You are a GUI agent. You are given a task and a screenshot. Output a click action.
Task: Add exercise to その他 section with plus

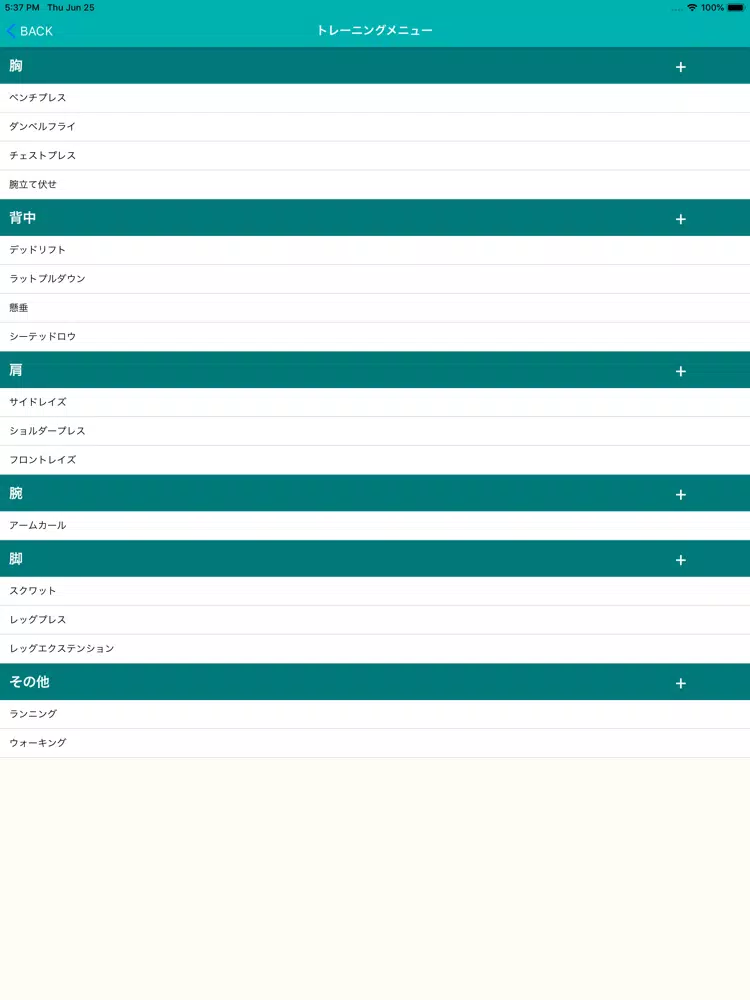point(680,684)
